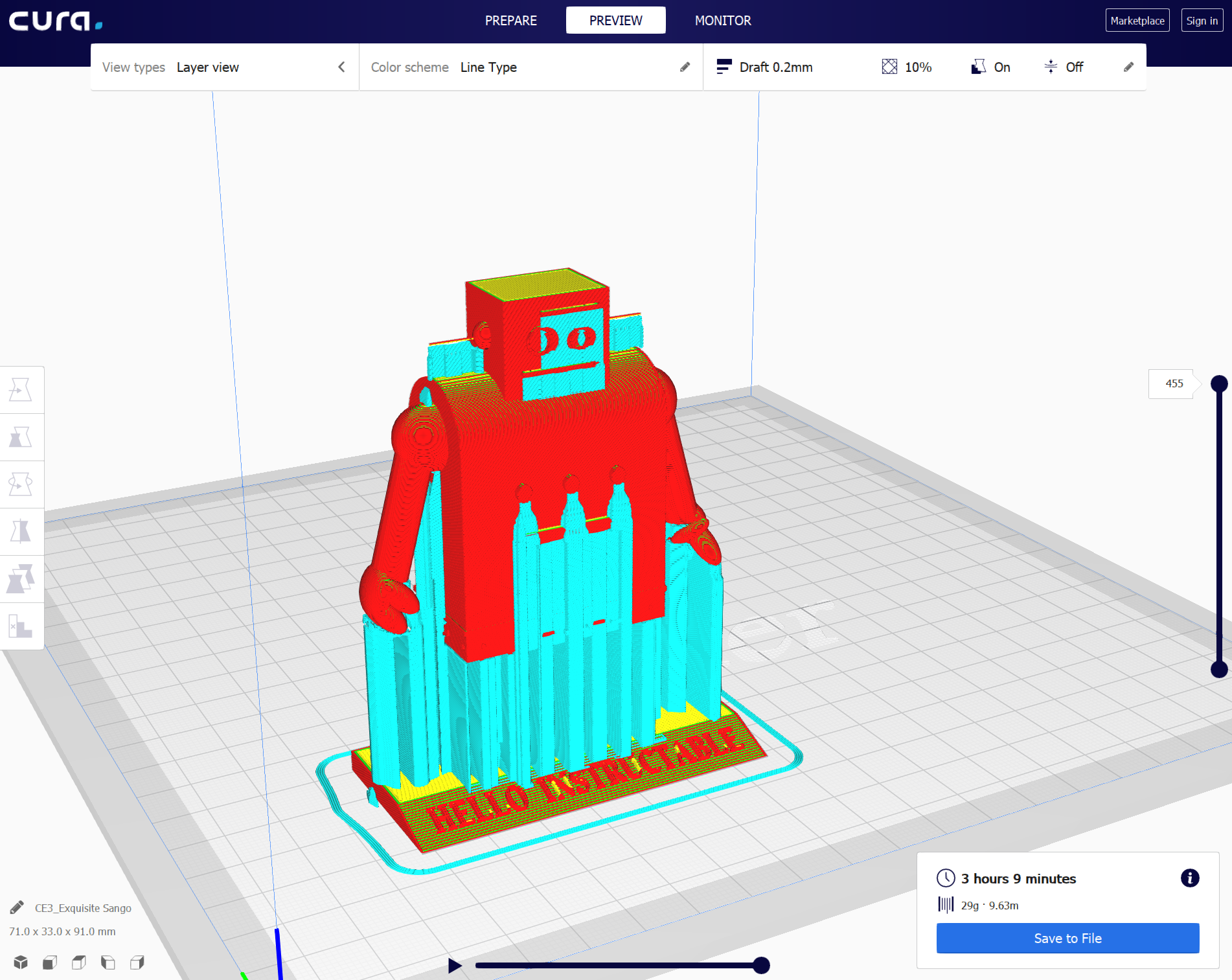Click the 10% infill icon
1232x980 pixels.
[x=889, y=67]
